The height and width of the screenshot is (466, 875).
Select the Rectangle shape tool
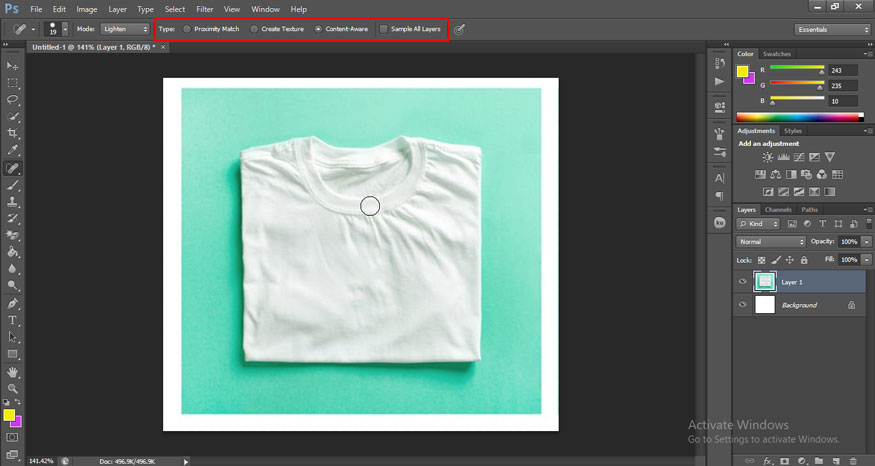pyautogui.click(x=12, y=354)
